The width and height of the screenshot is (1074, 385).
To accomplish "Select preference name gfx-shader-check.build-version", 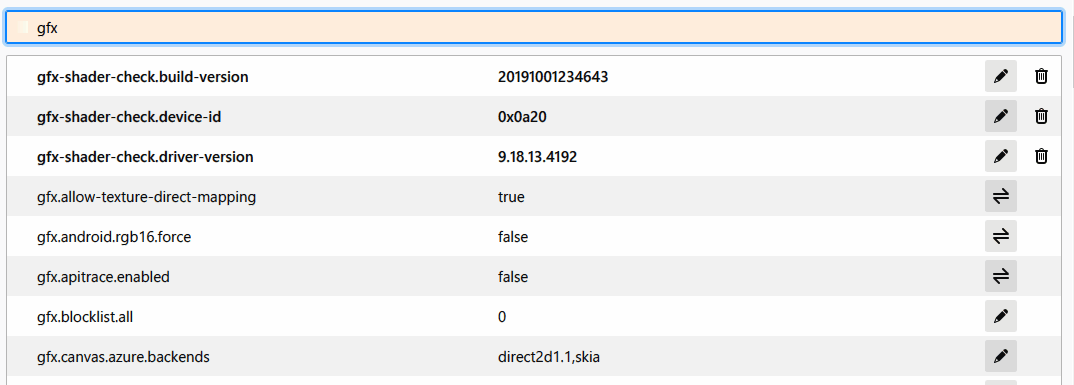I will point(142,77).
